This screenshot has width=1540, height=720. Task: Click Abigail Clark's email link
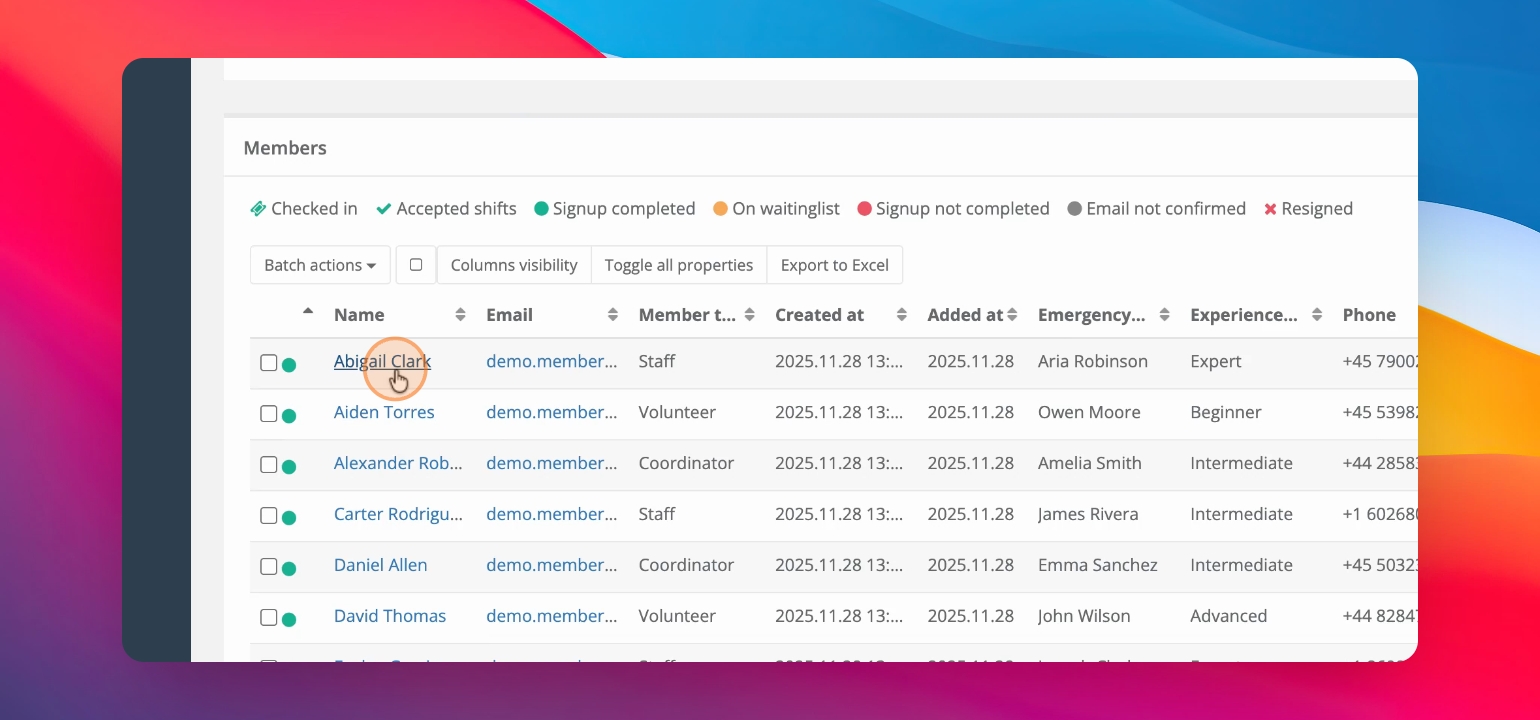click(551, 362)
